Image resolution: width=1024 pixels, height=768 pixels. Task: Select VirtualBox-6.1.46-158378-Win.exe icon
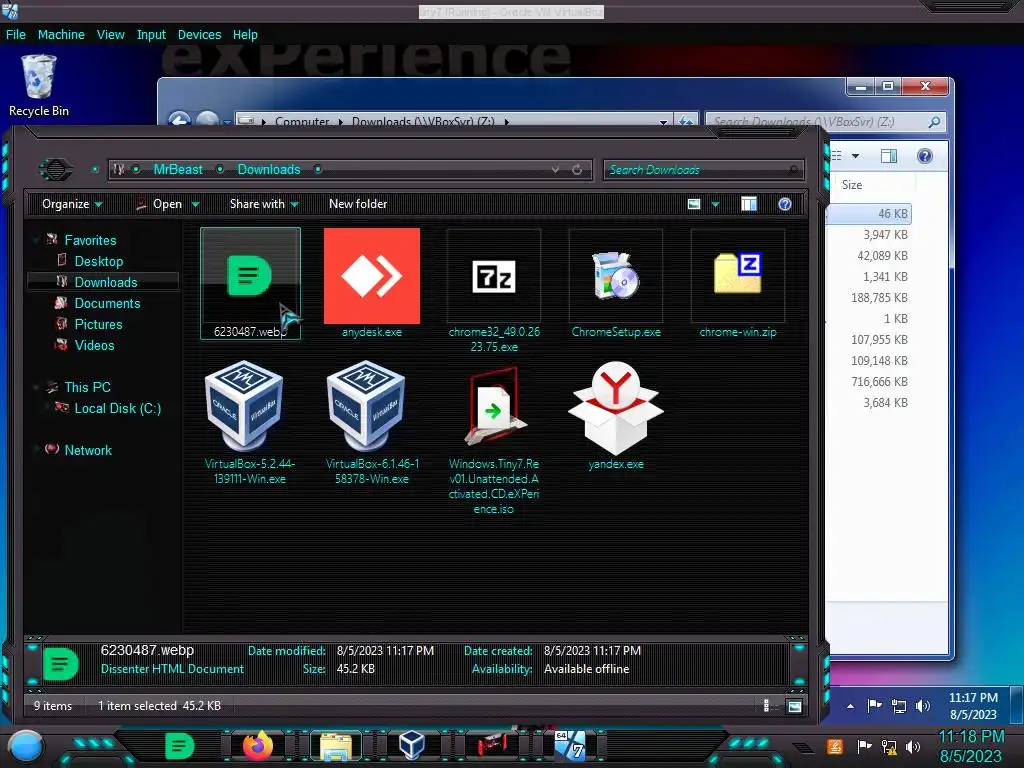tap(366, 406)
